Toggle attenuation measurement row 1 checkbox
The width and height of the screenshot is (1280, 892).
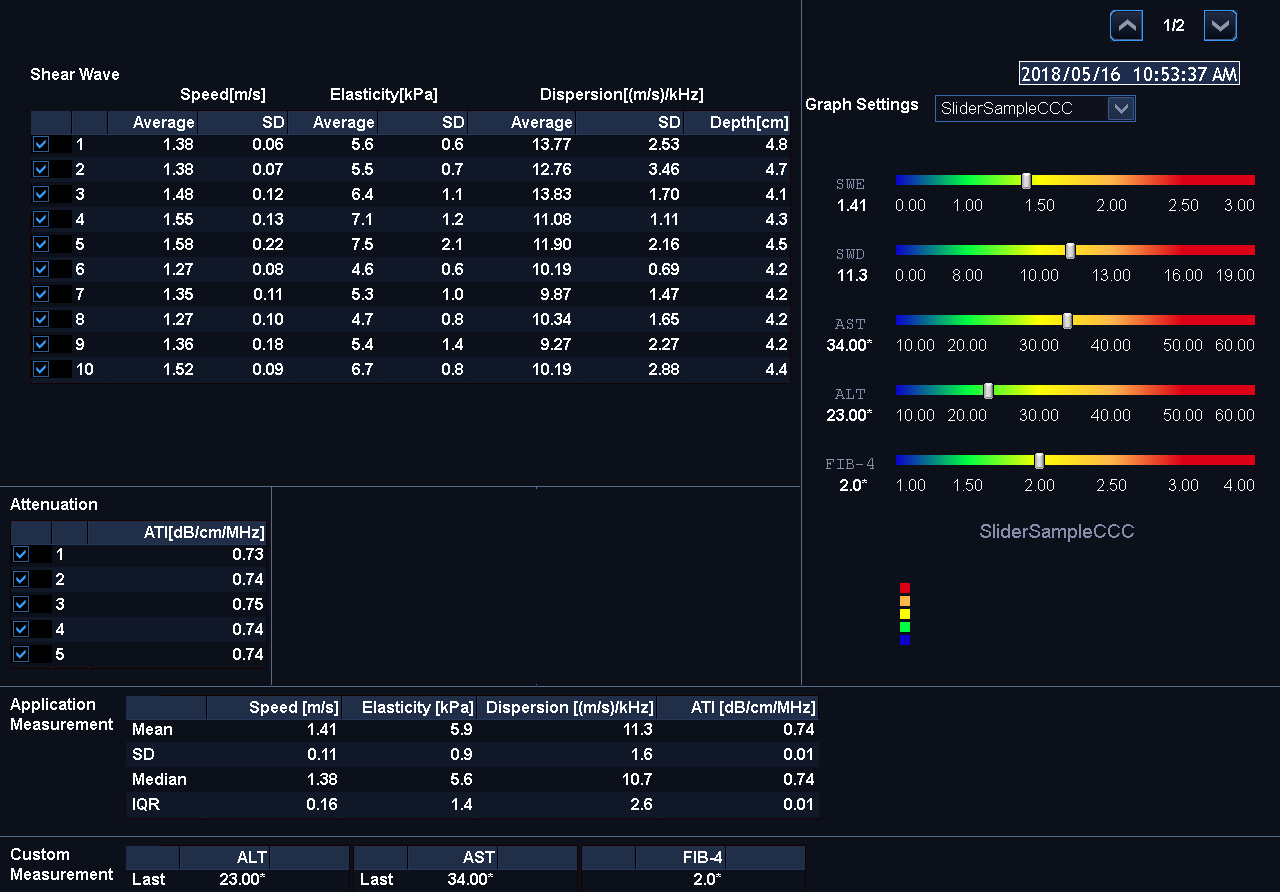(21, 554)
